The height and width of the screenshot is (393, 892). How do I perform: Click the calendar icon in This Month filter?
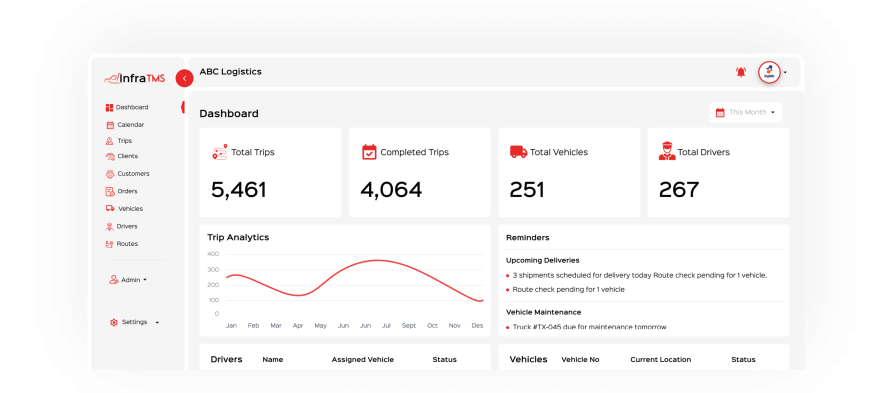[x=720, y=112]
